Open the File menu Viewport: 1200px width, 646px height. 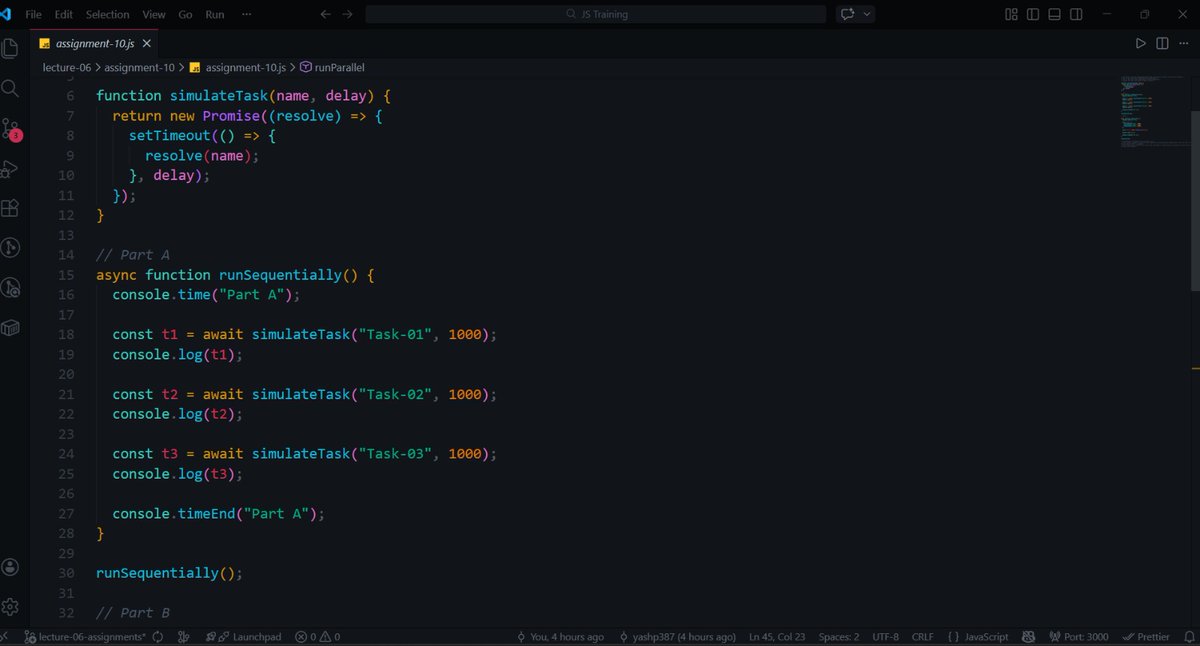pyautogui.click(x=34, y=14)
